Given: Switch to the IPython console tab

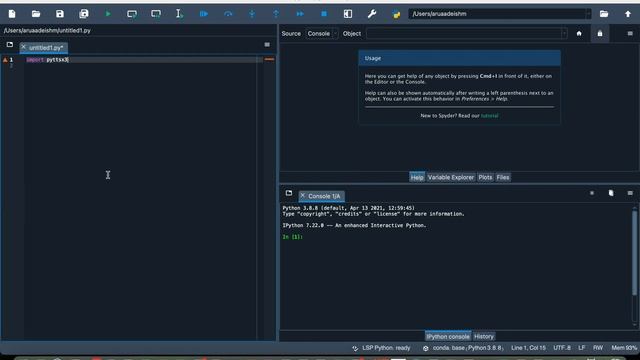Looking at the screenshot, I should (448, 336).
